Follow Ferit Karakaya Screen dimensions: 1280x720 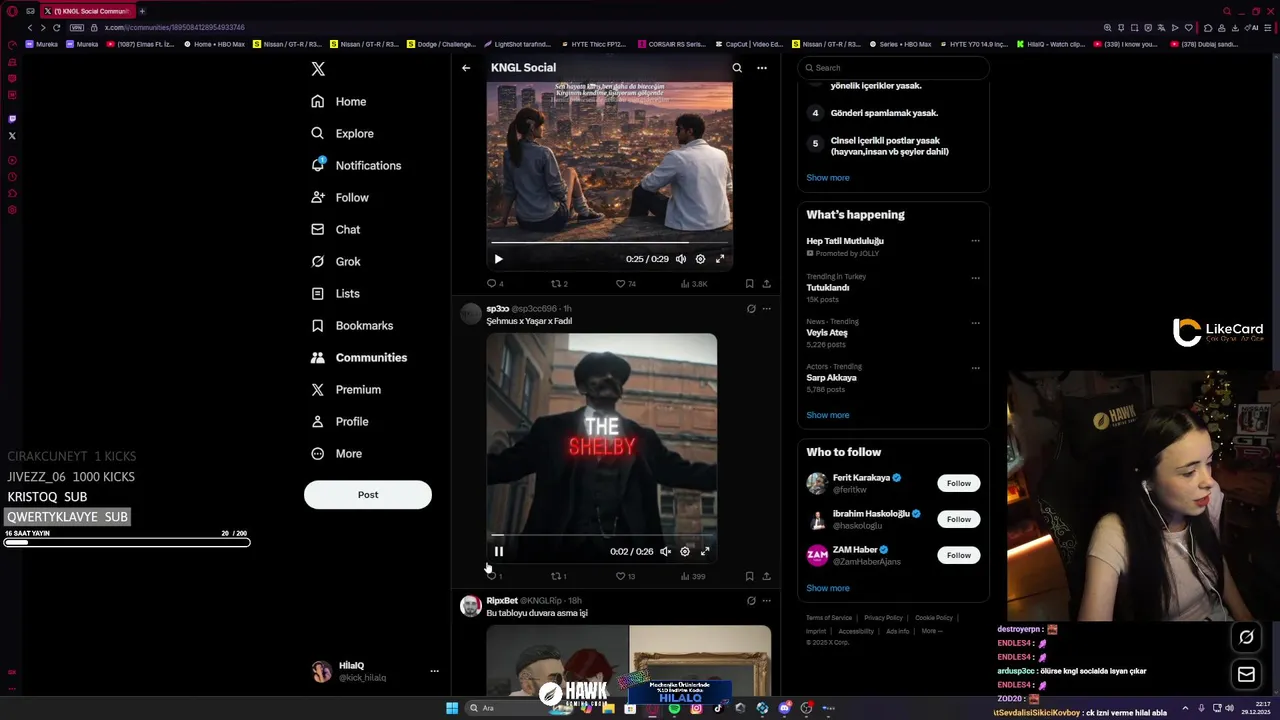[x=959, y=483]
